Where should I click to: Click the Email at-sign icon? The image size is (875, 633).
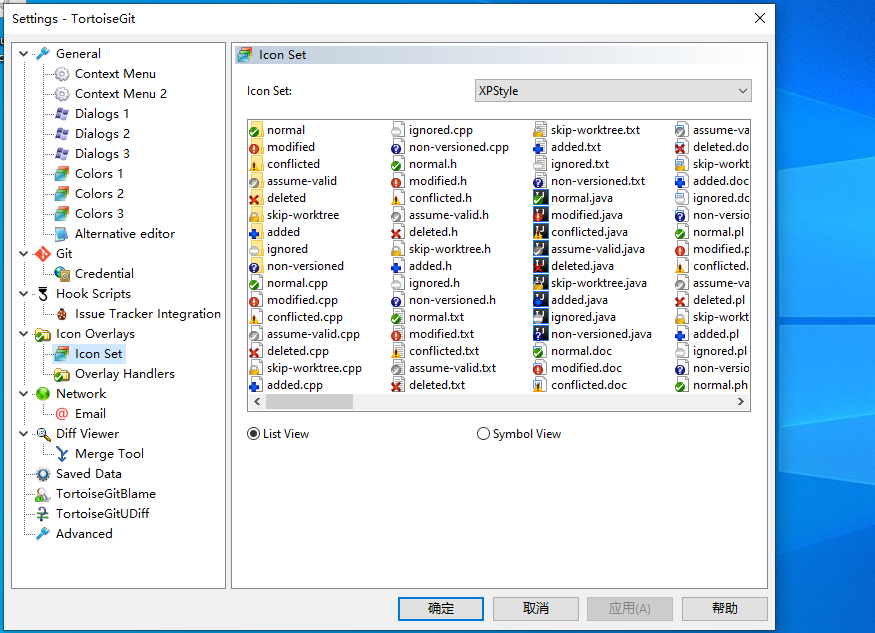pyautogui.click(x=62, y=414)
